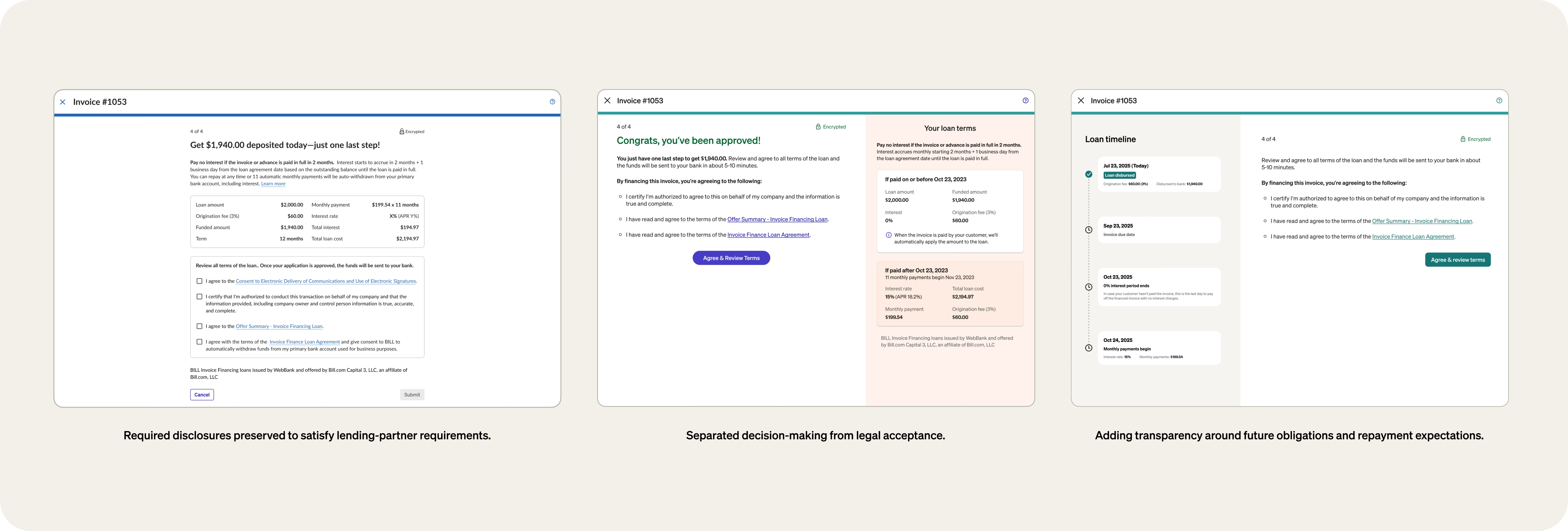The width and height of the screenshot is (1568, 531).
Task: Close the left Invoice #1053 mockup with blue X
Action: coord(63,102)
